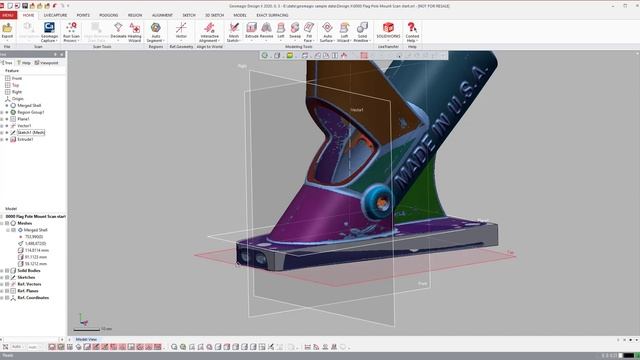This screenshot has width=640, height=360.
Task: Expand the Plane1 feature node
Action: (x=2, y=119)
